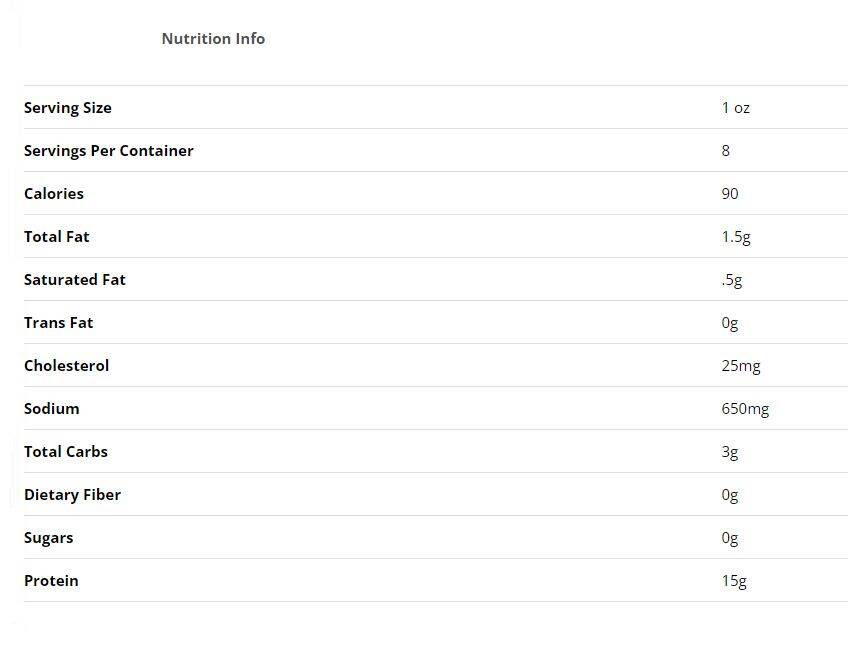This screenshot has height=653, width=848.
Task: Click the Cholesterol row label
Action: pos(67,366)
